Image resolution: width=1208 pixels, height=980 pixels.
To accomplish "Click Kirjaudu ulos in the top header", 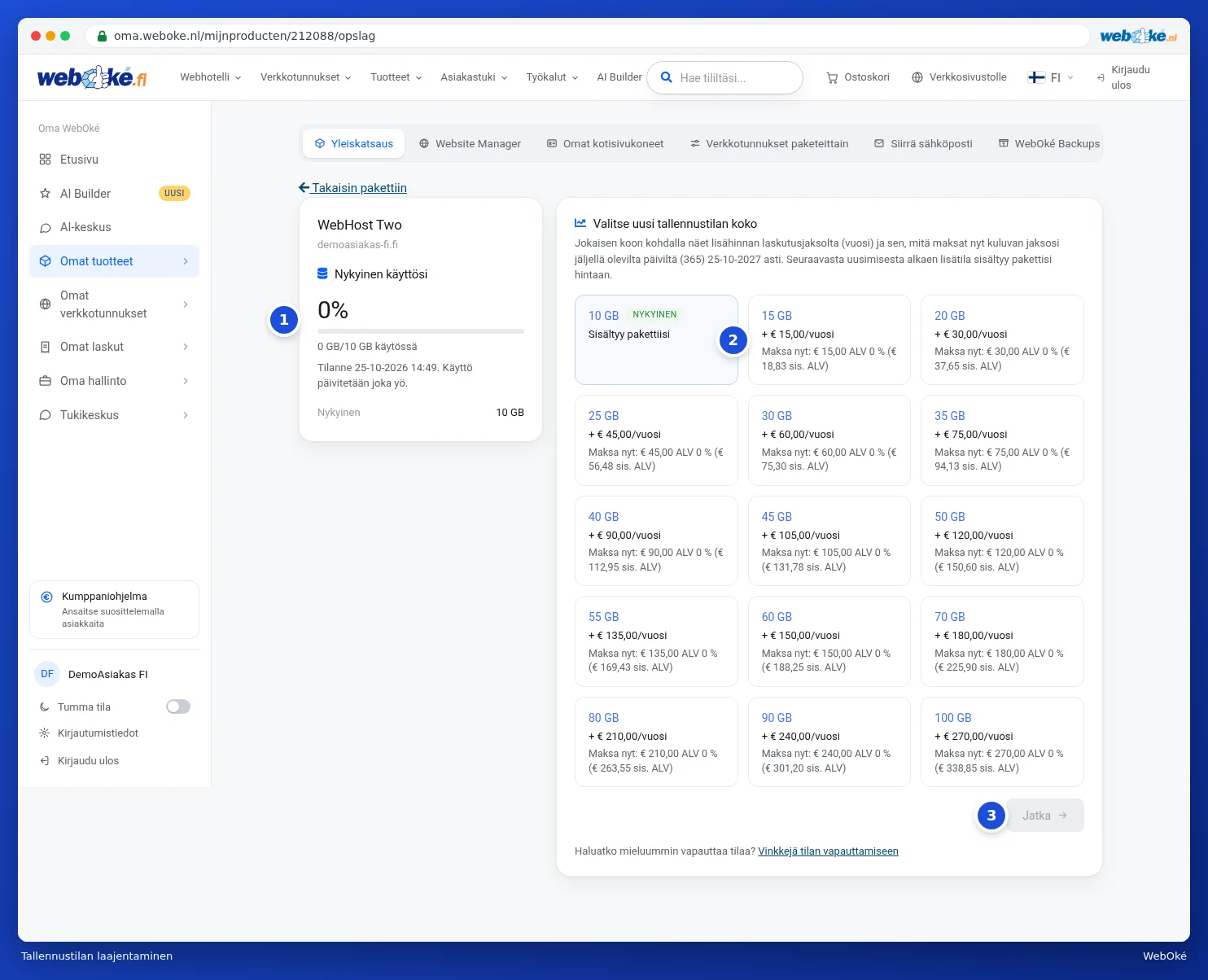I will pos(1123,77).
